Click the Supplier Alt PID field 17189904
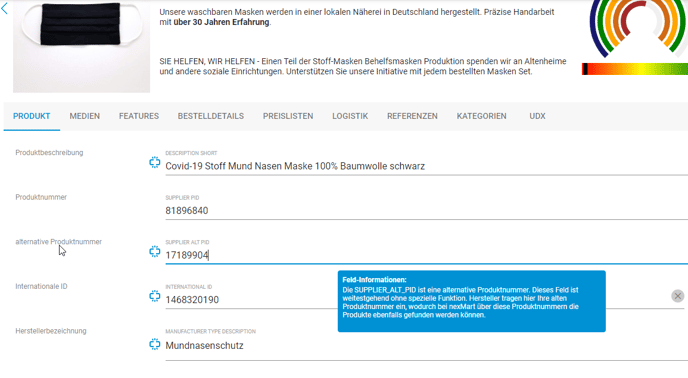This screenshot has height=378, width=688. pos(426,255)
